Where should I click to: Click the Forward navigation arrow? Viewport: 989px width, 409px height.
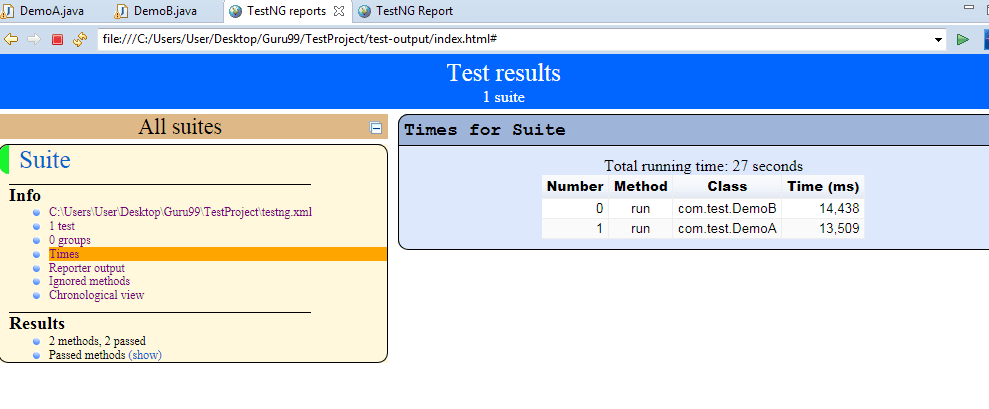33,39
